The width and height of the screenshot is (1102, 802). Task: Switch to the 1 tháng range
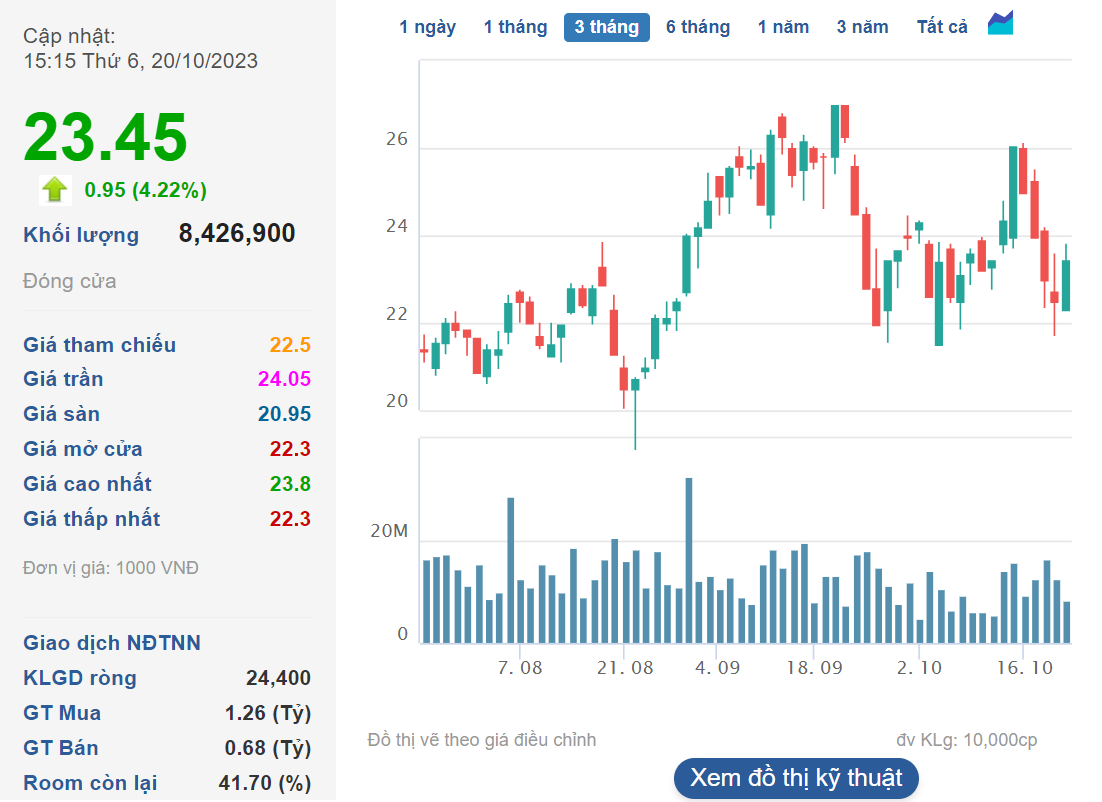515,27
